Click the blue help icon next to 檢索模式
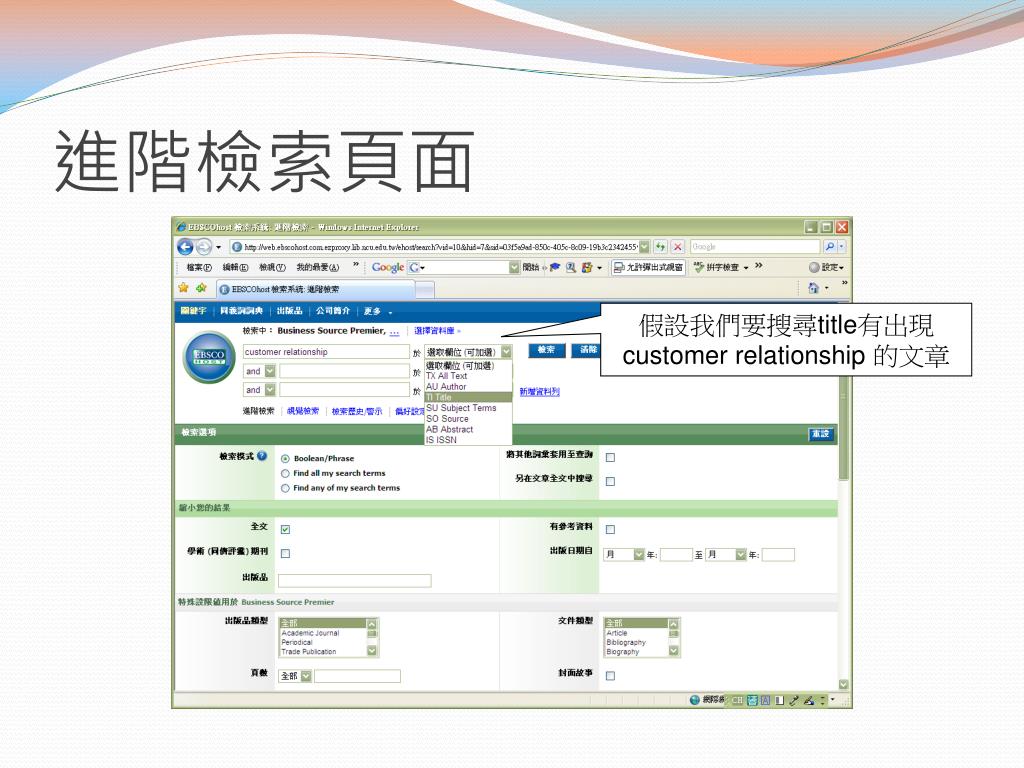Screen dimensions: 1024x768 tap(262, 456)
